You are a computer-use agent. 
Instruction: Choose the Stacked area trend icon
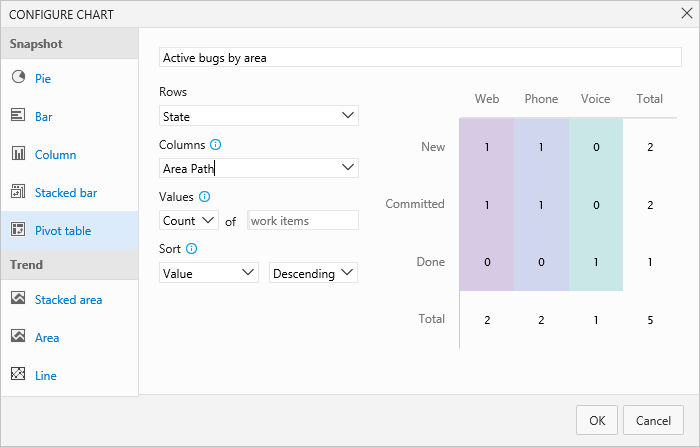coord(18,299)
